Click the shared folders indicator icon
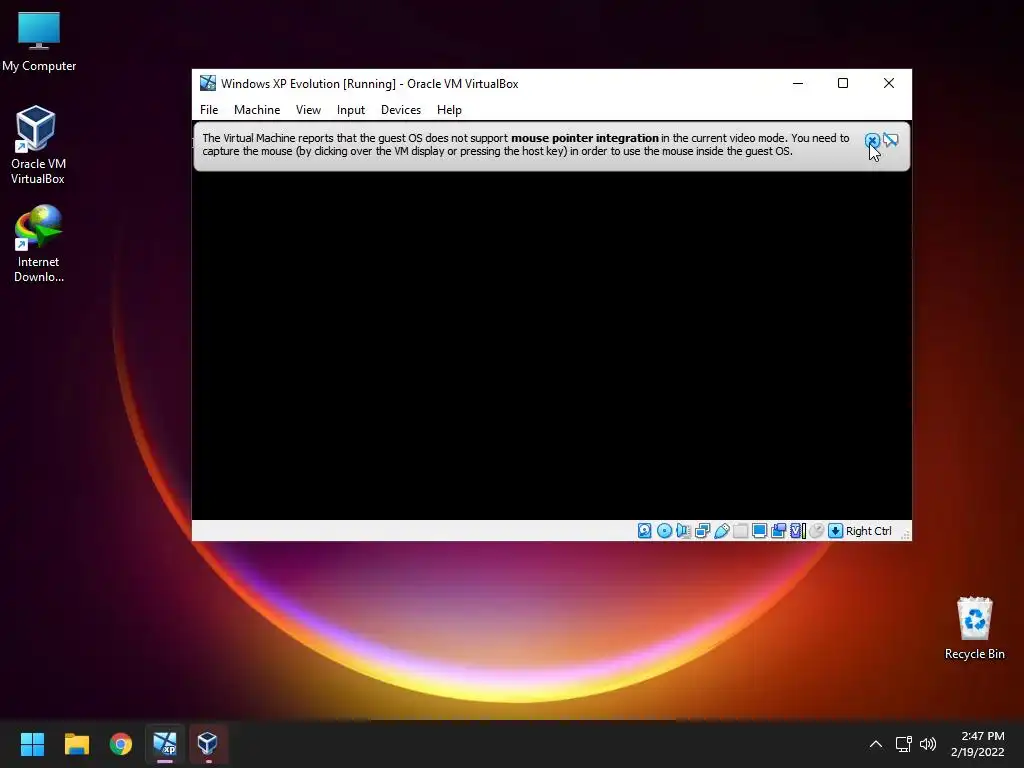This screenshot has height=768, width=1024. point(741,531)
